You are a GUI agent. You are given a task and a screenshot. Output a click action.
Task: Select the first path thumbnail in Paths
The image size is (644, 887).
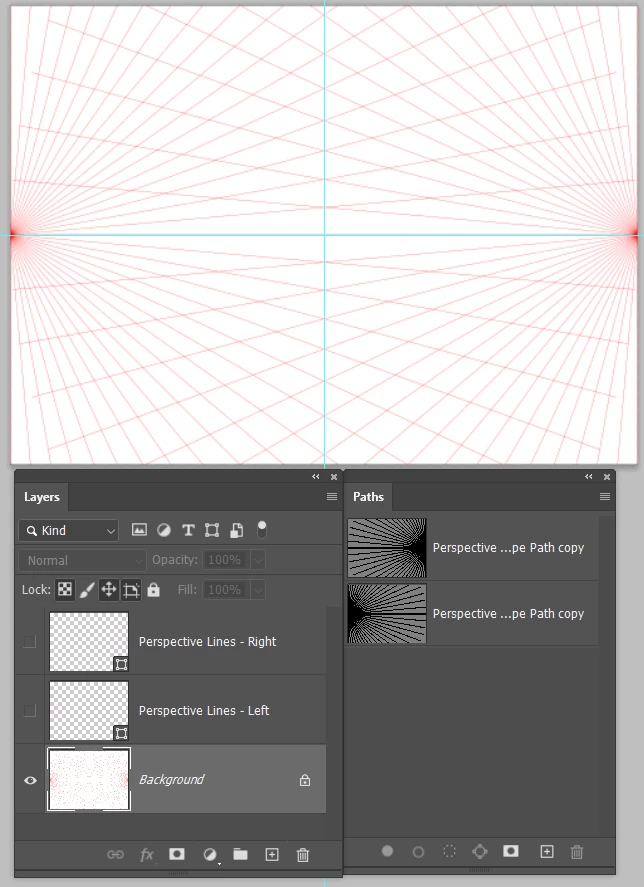tap(387, 548)
